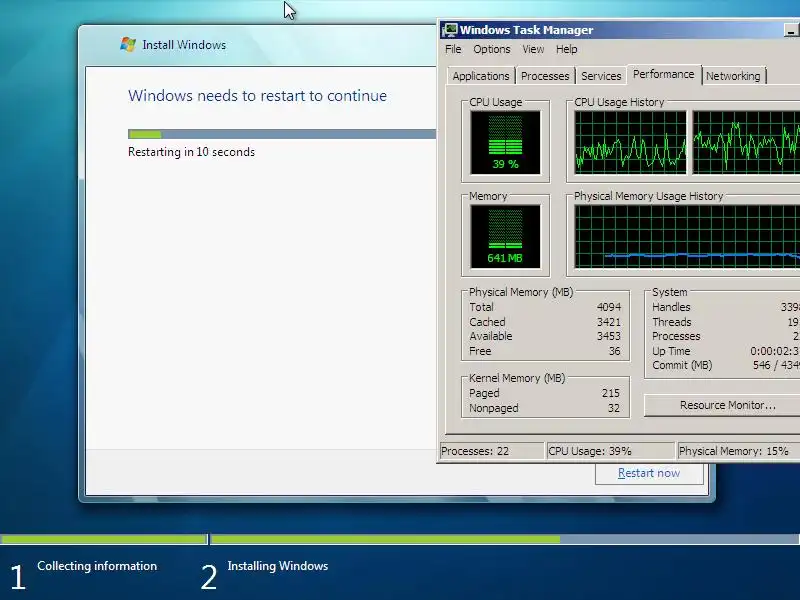Click the 'Installing Windows' step label

(278, 566)
